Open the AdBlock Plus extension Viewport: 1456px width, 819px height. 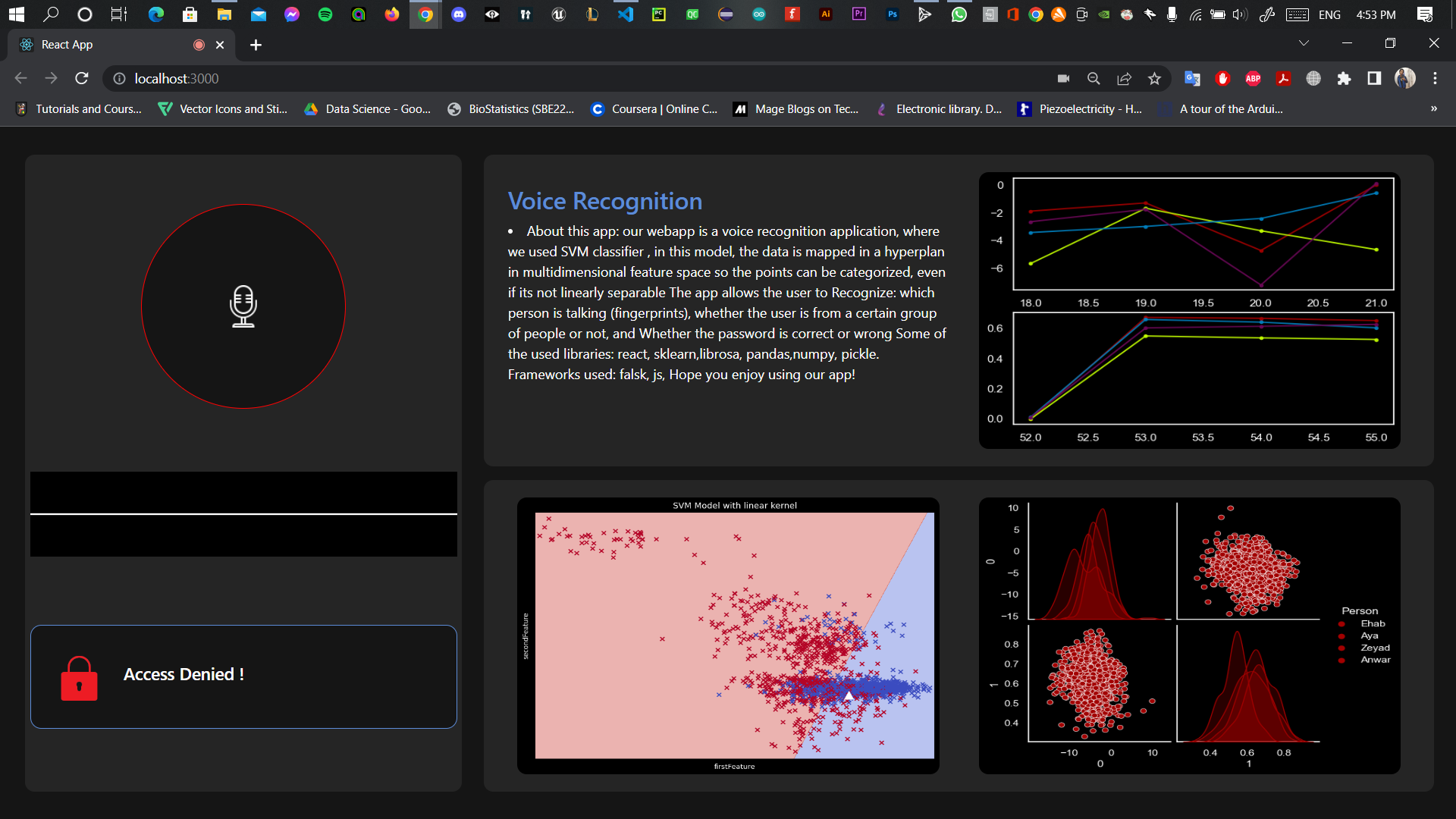click(1252, 78)
